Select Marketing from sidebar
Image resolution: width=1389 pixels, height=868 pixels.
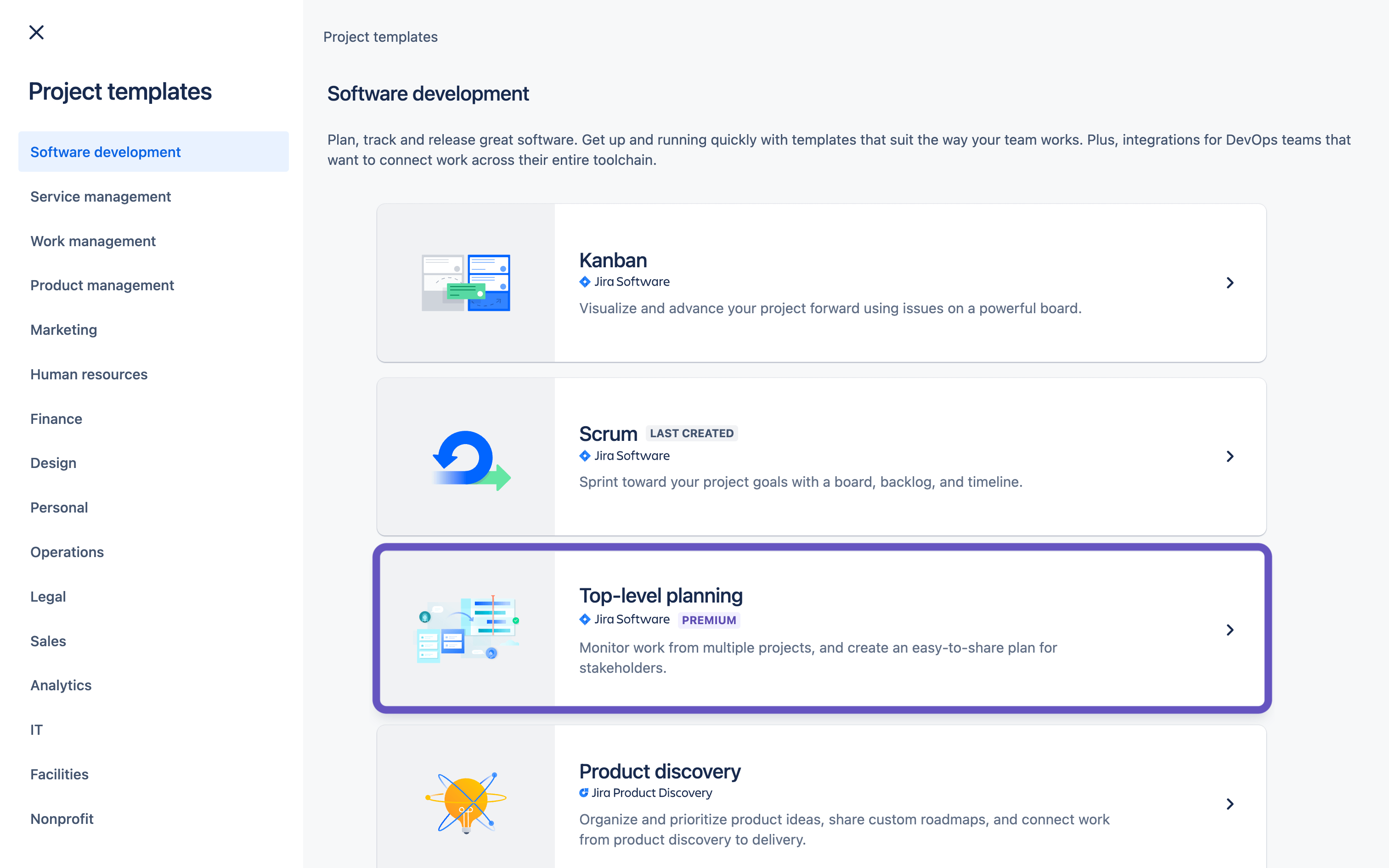click(x=63, y=329)
